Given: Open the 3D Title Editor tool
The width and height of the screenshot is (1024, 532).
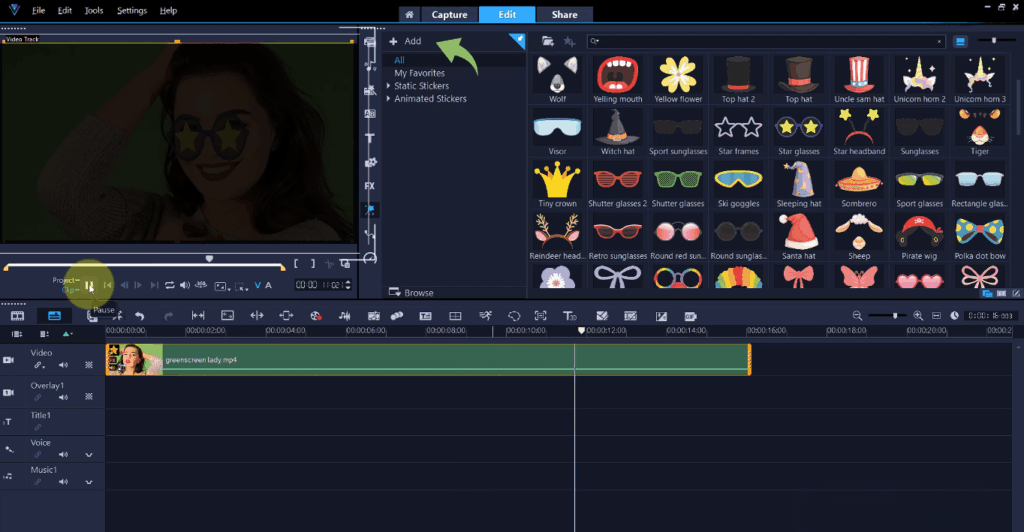Looking at the screenshot, I should click(x=569, y=316).
